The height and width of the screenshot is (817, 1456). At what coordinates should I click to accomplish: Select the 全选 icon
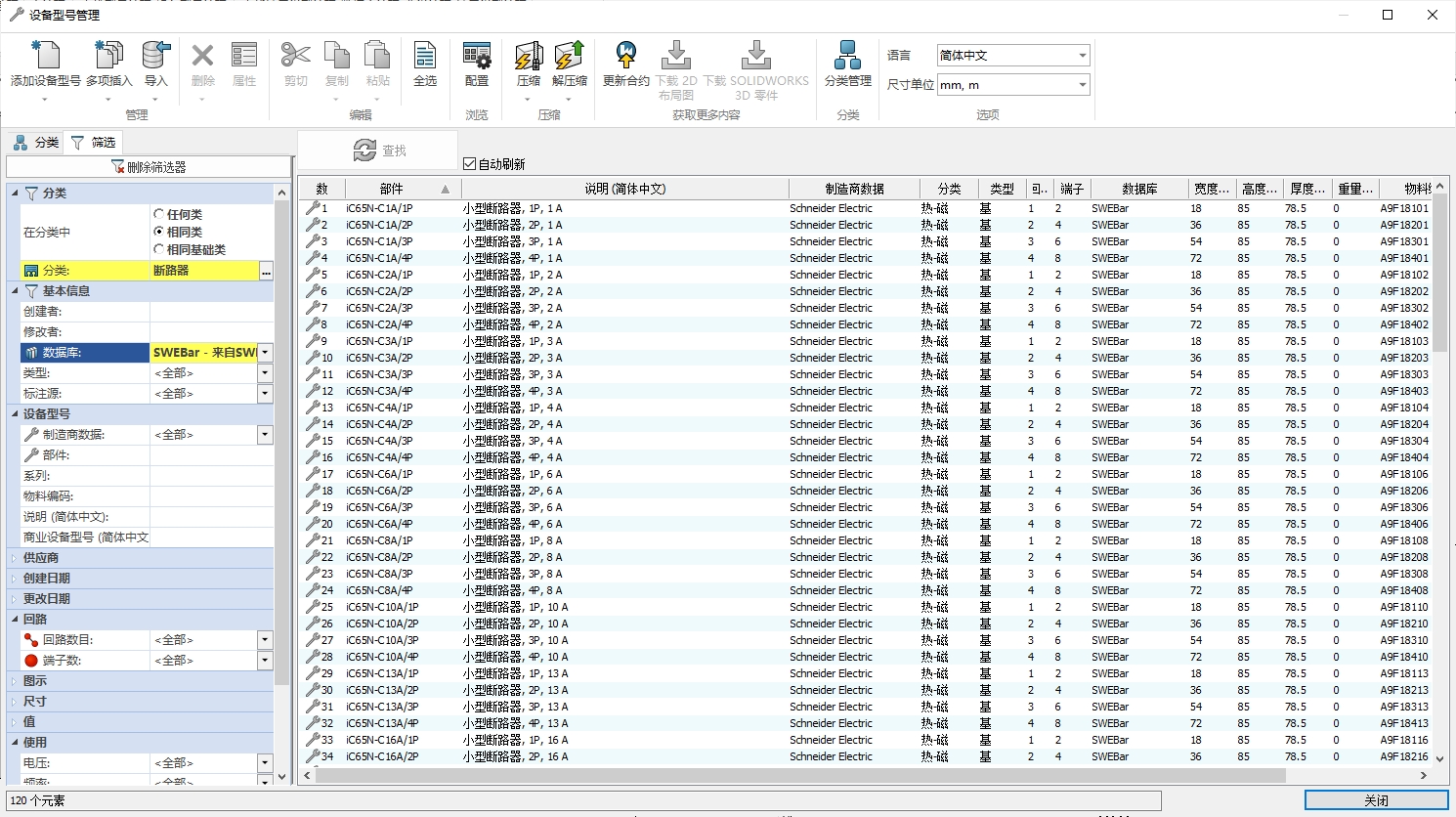[x=425, y=57]
